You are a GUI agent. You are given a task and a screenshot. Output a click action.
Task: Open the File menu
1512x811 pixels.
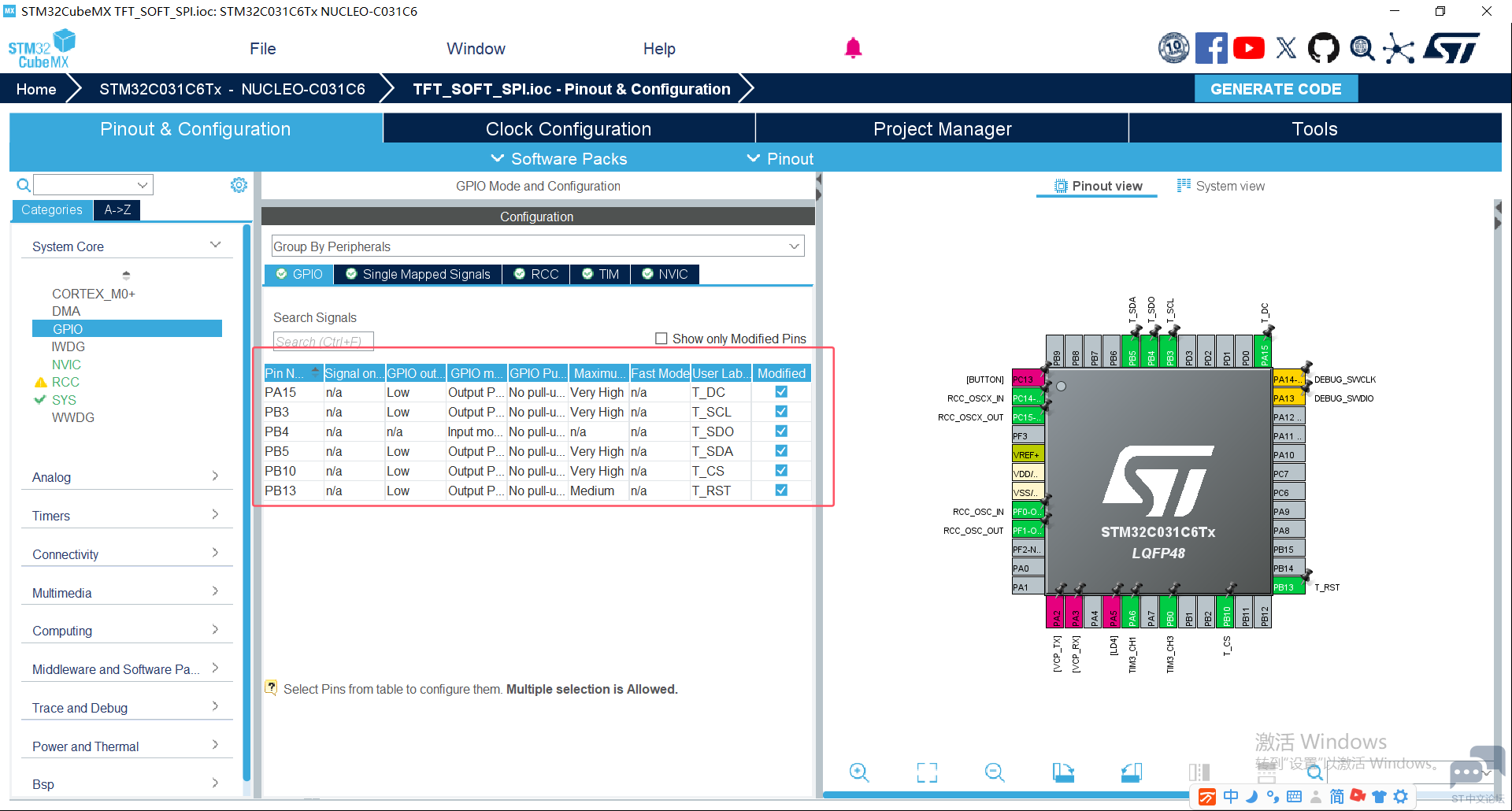pos(263,49)
